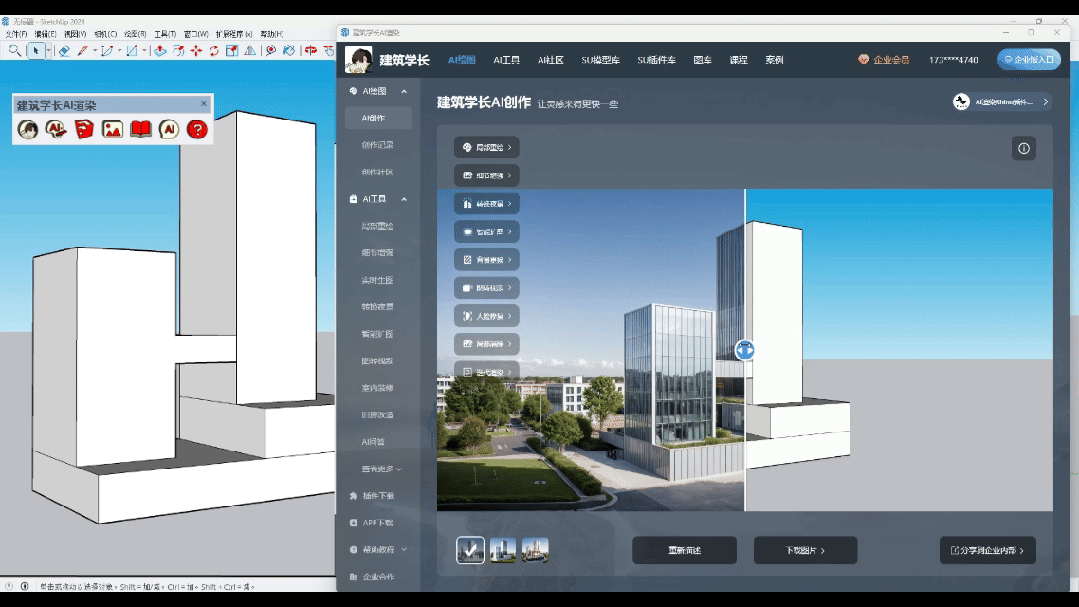1079x607 pixels.
Task: Choose the Offset tool in SketchUp
Action: click(178, 50)
